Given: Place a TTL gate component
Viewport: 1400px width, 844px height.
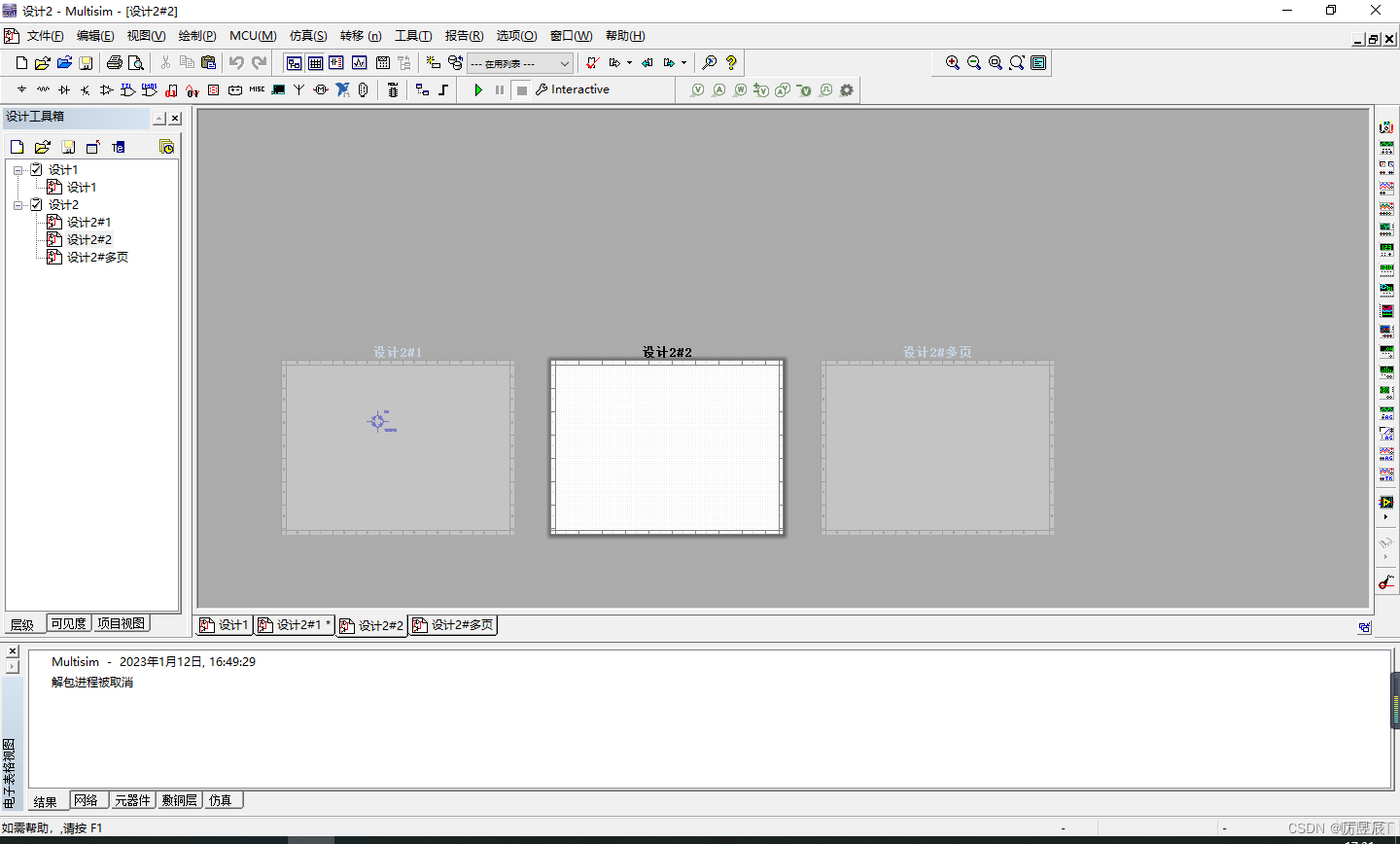Looking at the screenshot, I should pyautogui.click(x=128, y=89).
